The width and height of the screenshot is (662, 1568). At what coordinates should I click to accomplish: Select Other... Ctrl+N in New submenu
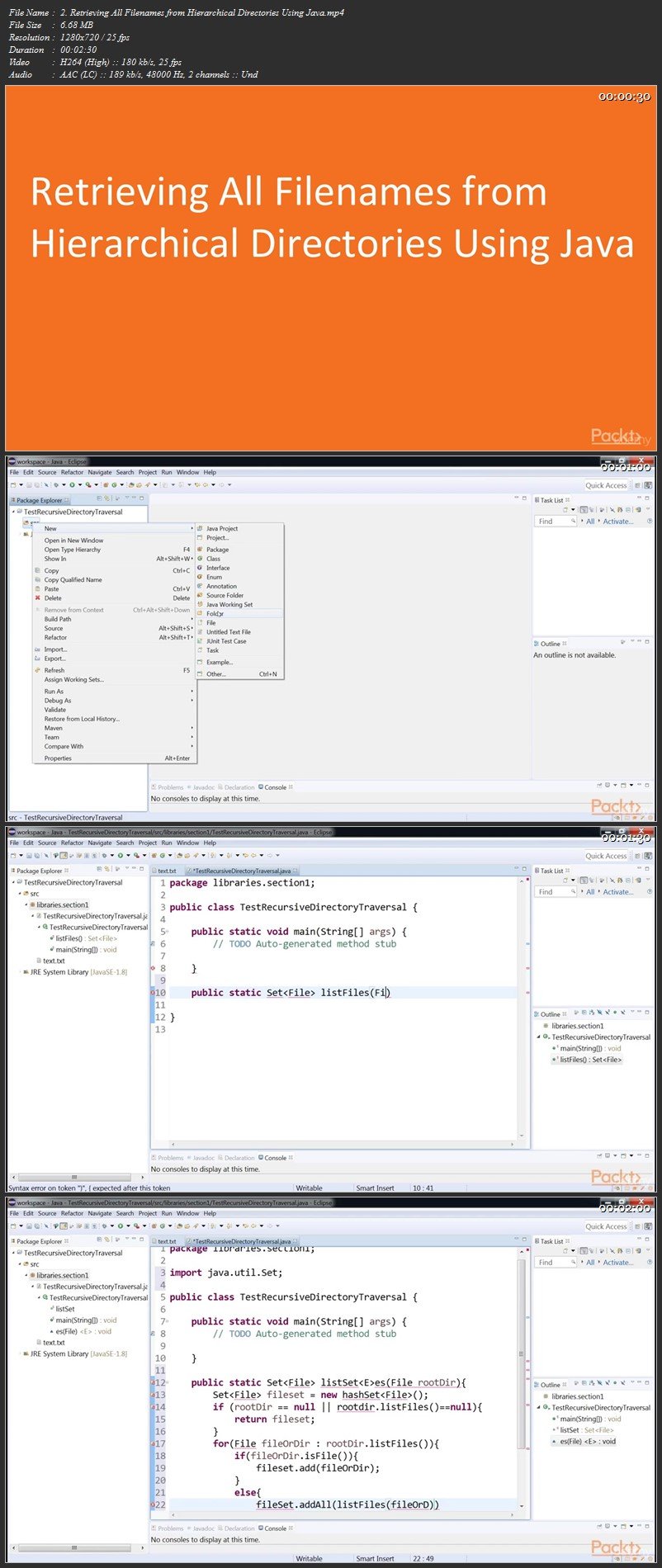(239, 674)
